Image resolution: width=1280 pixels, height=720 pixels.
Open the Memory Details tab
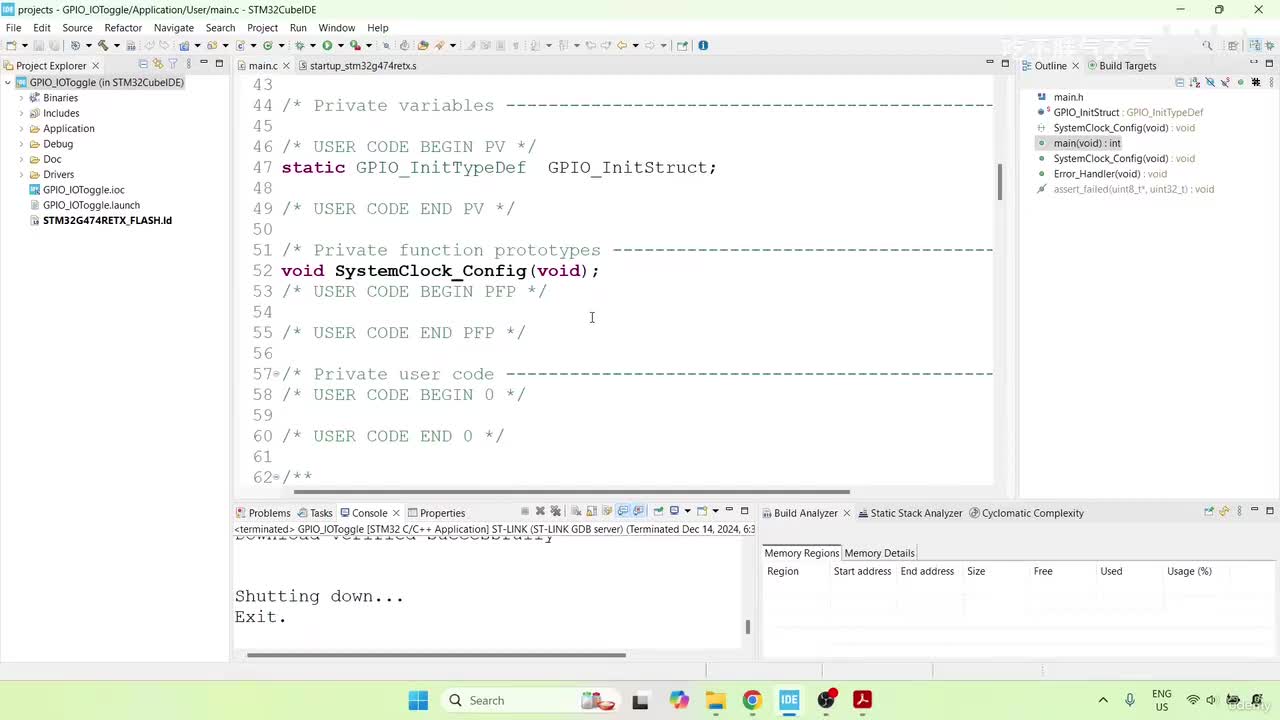click(879, 553)
